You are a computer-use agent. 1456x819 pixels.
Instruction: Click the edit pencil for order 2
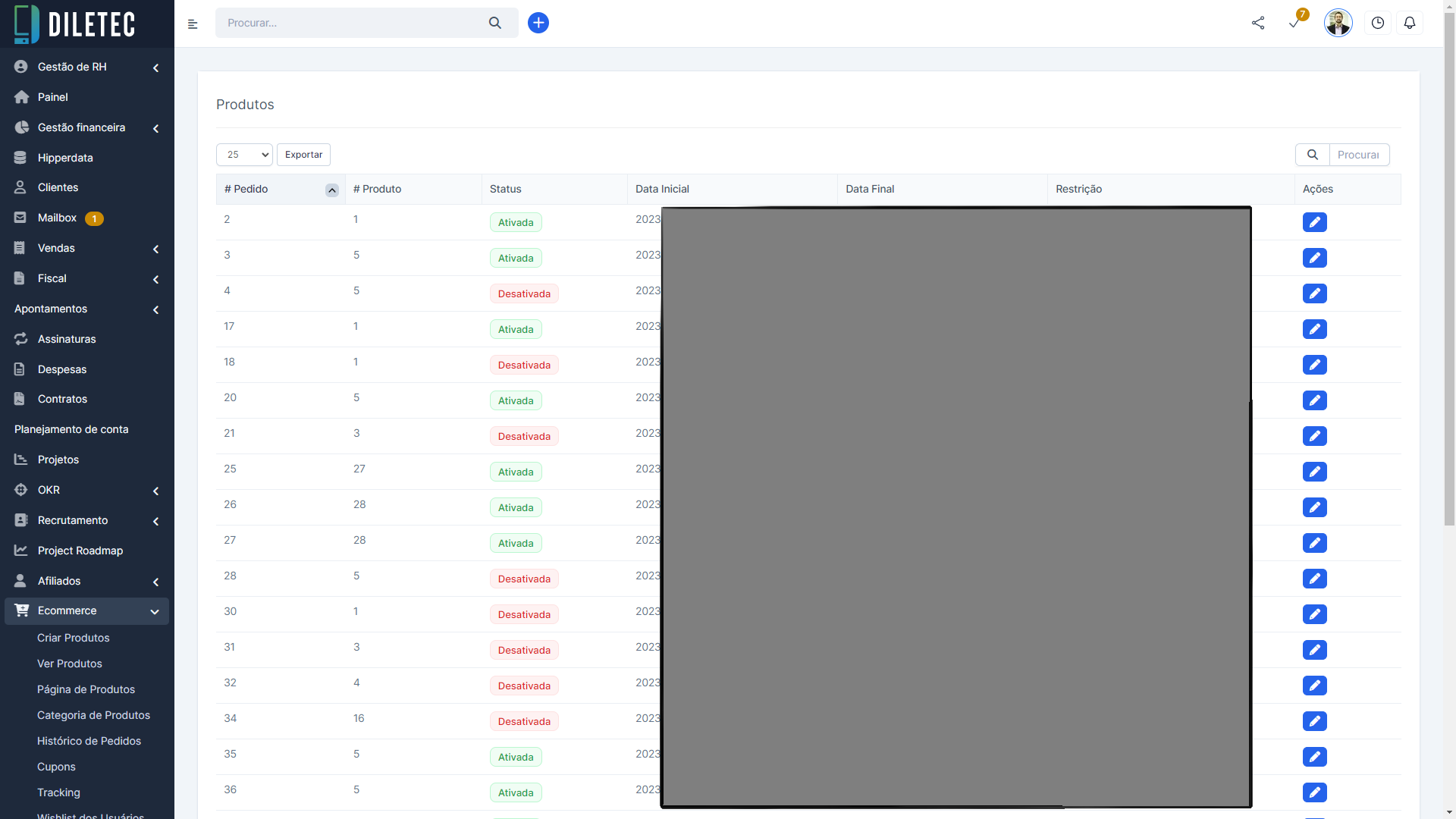(x=1314, y=222)
